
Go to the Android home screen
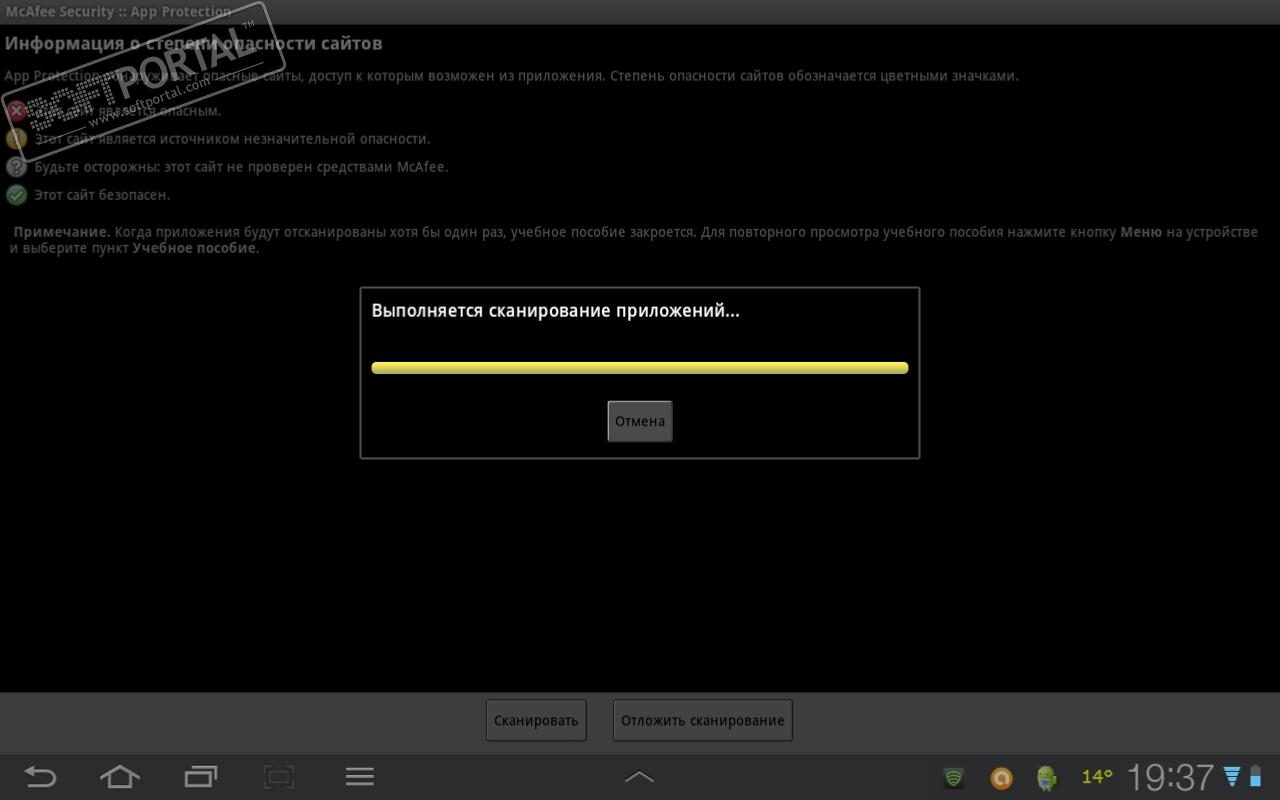point(119,777)
